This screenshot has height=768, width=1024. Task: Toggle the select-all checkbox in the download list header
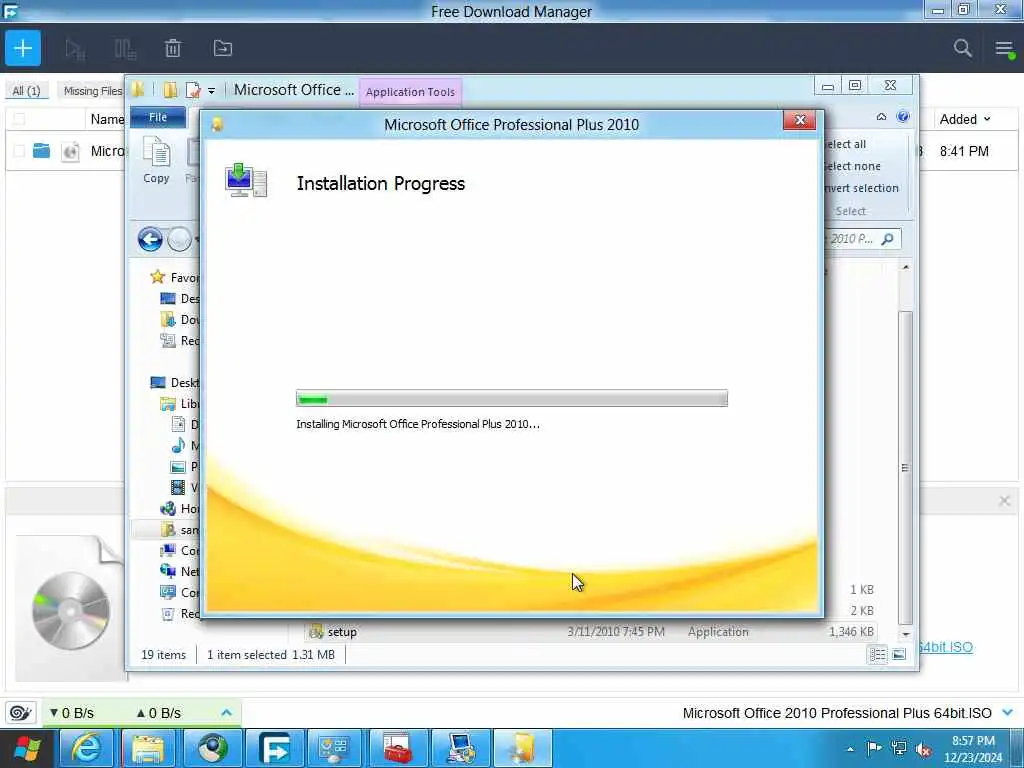[19, 119]
